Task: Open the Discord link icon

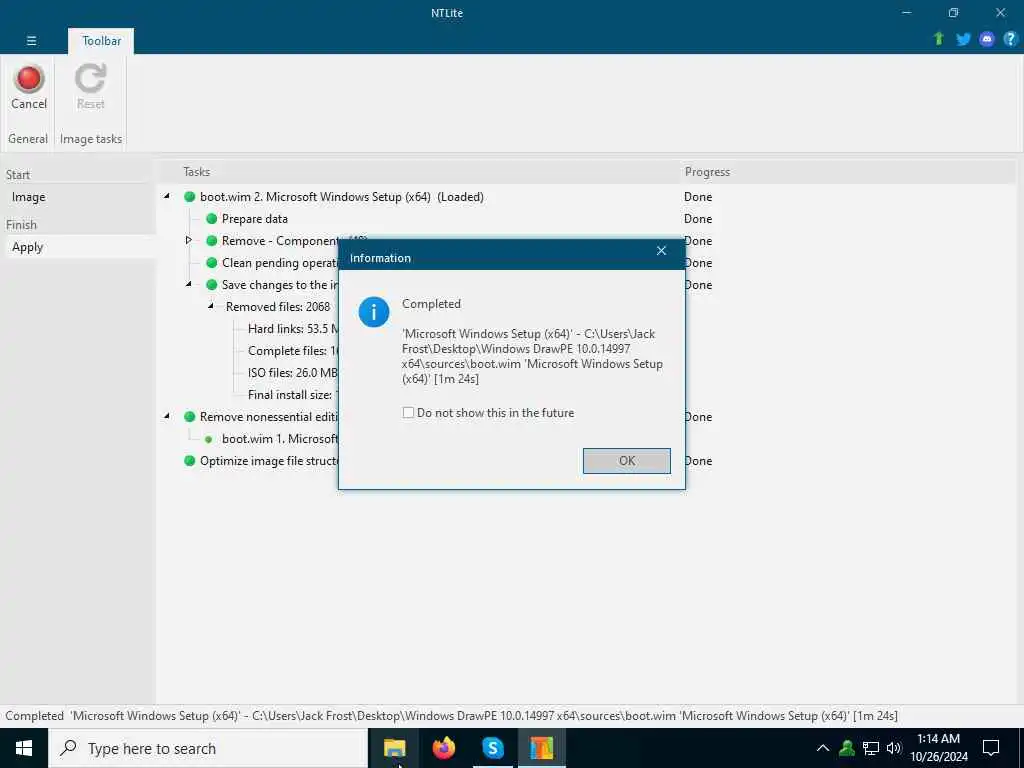Action: 987,39
